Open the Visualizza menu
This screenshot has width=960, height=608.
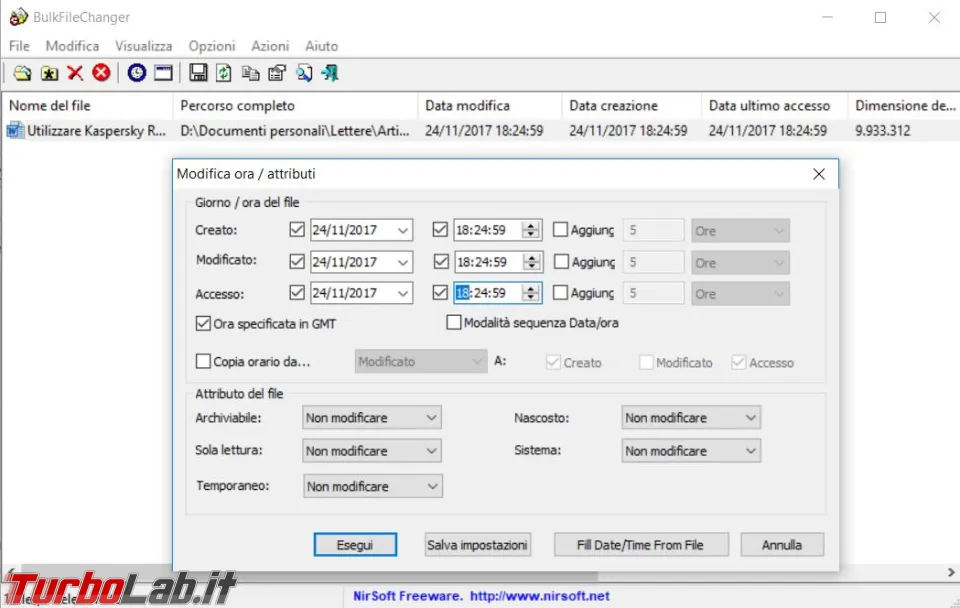[144, 46]
